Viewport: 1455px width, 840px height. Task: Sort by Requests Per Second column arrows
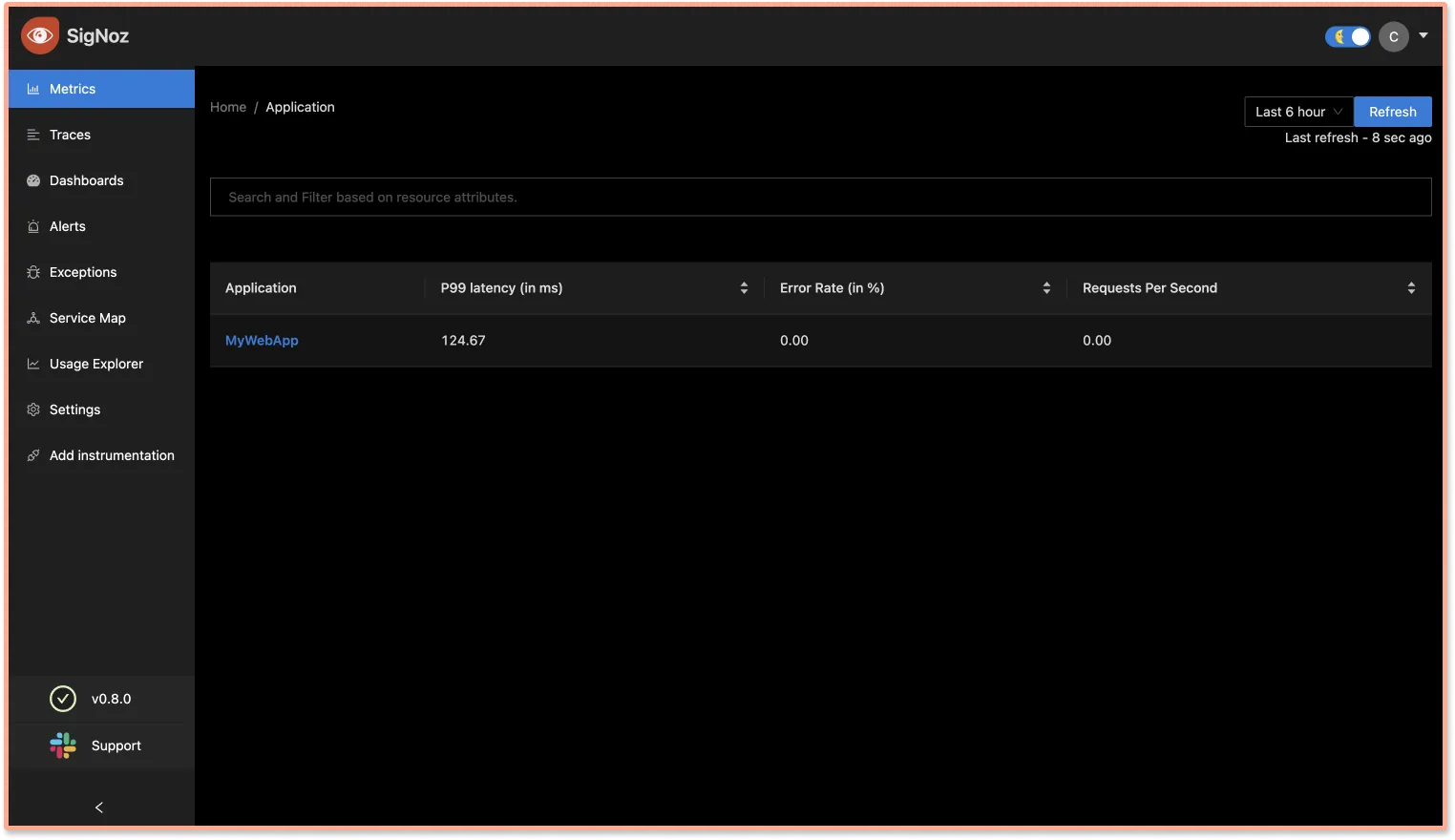click(x=1411, y=288)
